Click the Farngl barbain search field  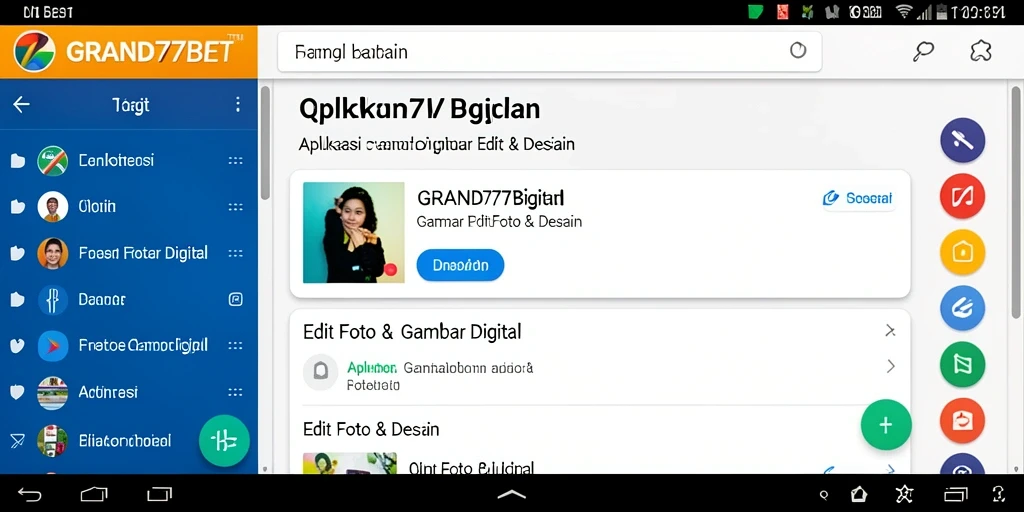click(x=549, y=52)
